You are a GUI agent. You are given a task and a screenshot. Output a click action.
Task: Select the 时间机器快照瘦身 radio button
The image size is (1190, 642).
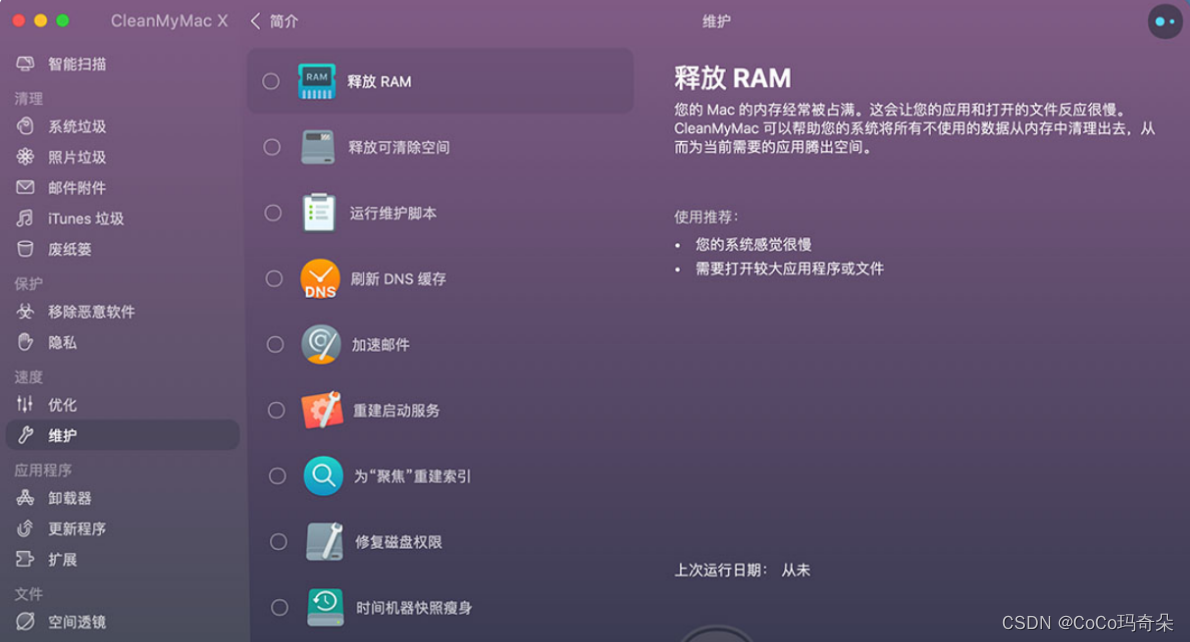(279, 607)
